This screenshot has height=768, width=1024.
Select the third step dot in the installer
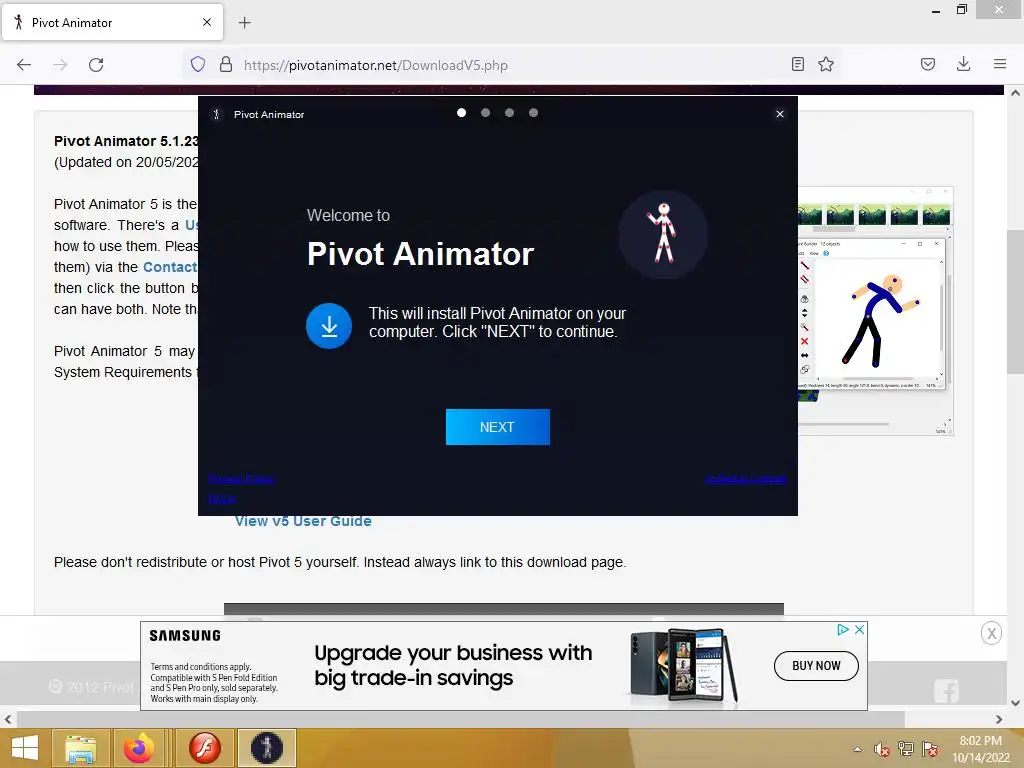(509, 113)
